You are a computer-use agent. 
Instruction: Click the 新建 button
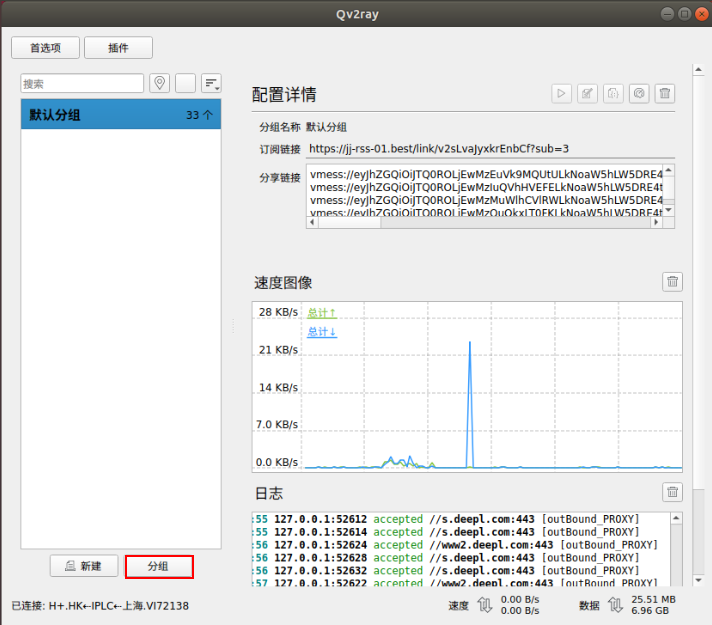(x=84, y=566)
